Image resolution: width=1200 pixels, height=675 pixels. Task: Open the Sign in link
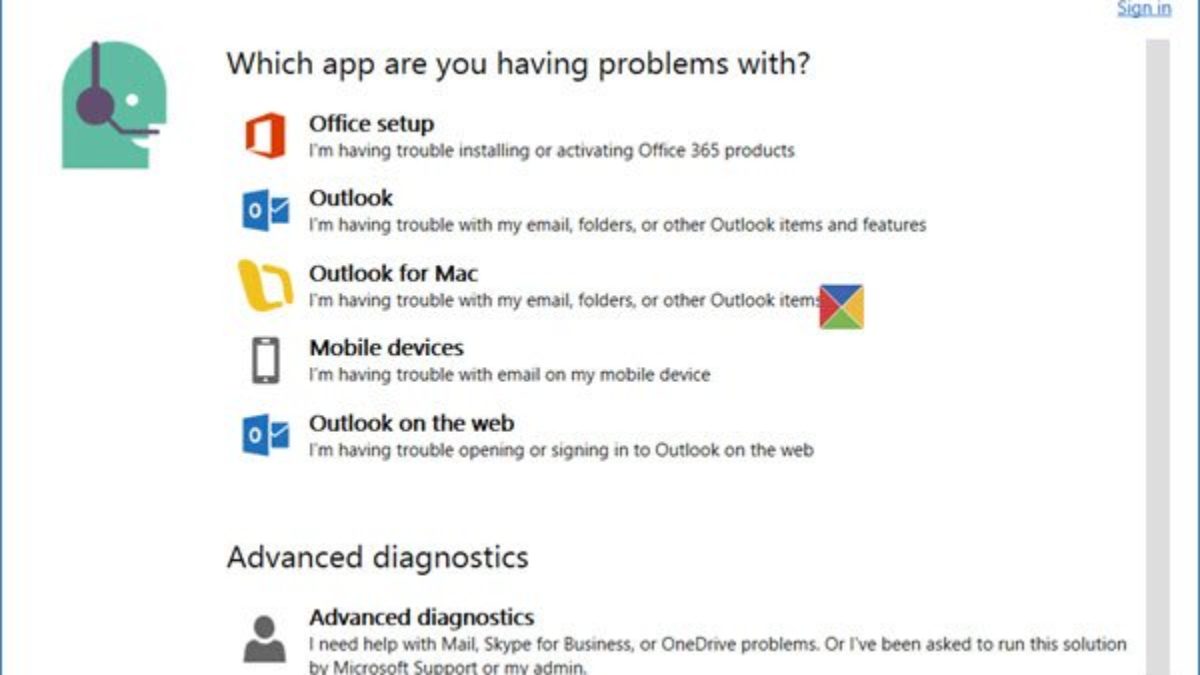click(x=1143, y=9)
